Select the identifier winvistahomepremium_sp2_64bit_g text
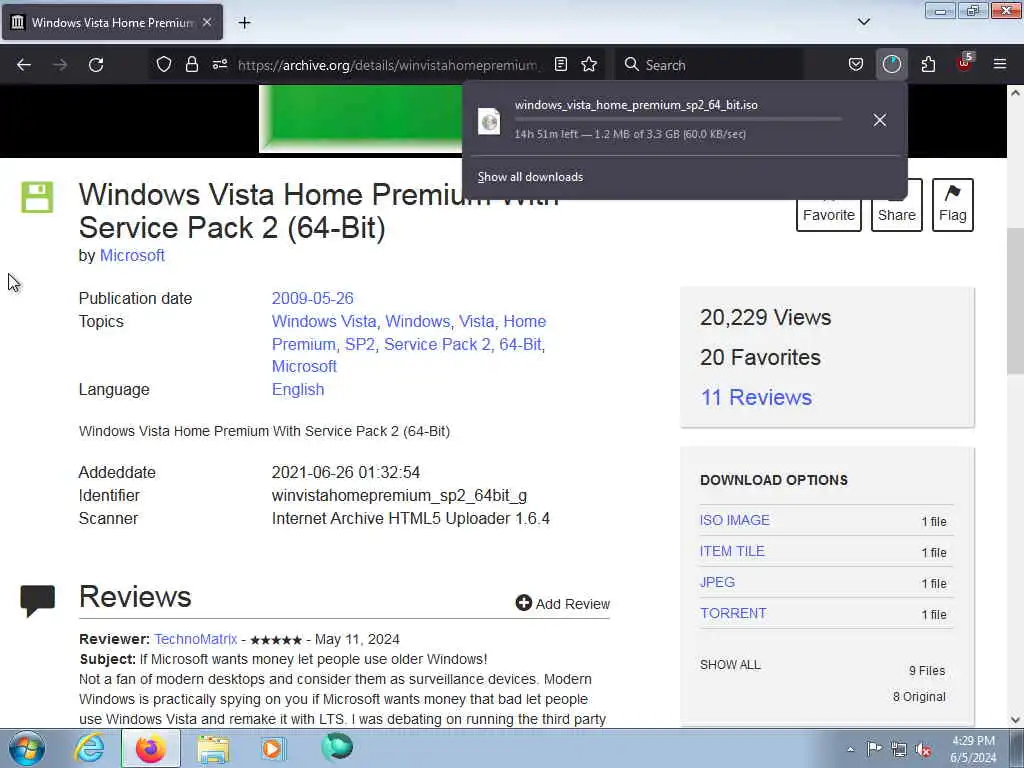Screen dimensions: 1024x768 [399, 496]
